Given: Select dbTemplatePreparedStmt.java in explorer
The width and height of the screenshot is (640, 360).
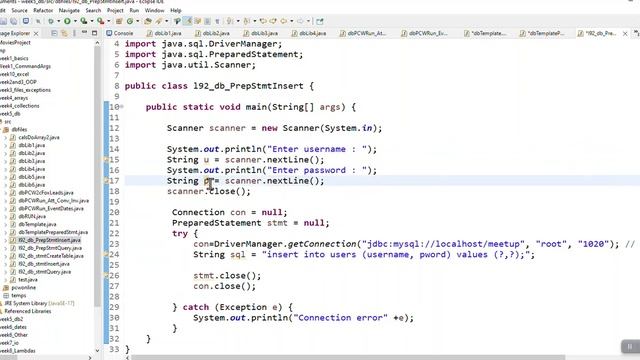Looking at the screenshot, I should [53, 232].
